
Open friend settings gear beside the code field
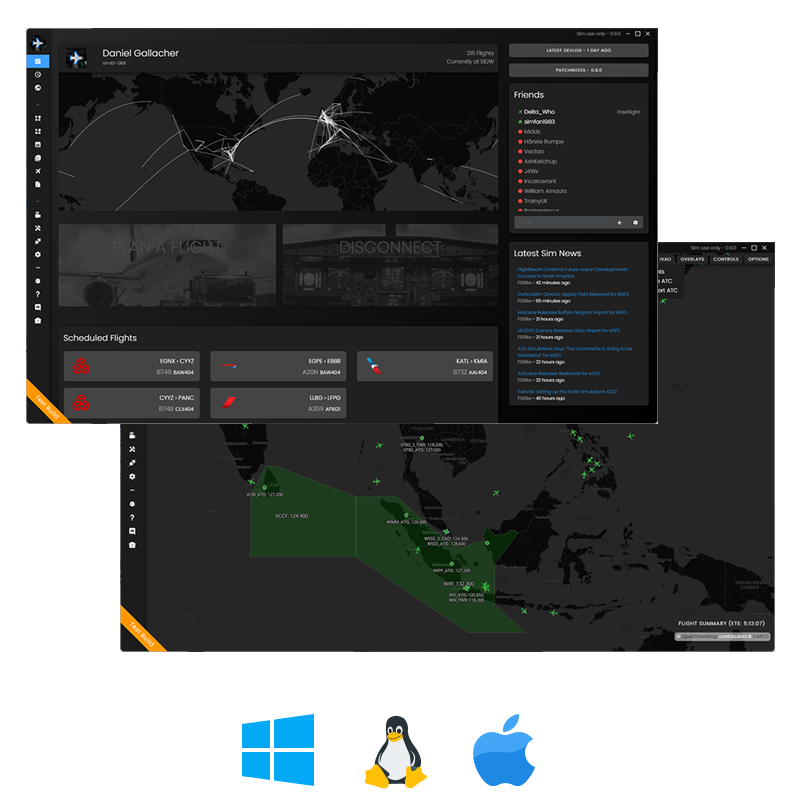[x=636, y=222]
